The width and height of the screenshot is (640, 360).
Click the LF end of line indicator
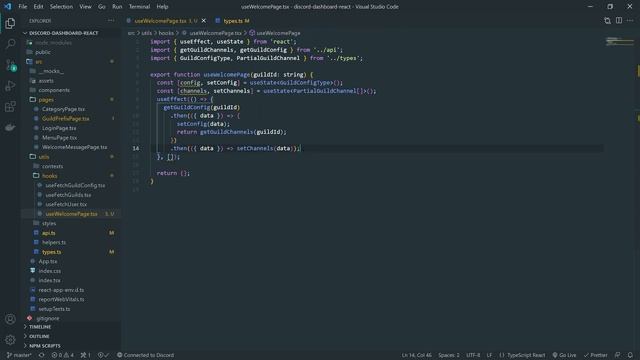coord(489,355)
